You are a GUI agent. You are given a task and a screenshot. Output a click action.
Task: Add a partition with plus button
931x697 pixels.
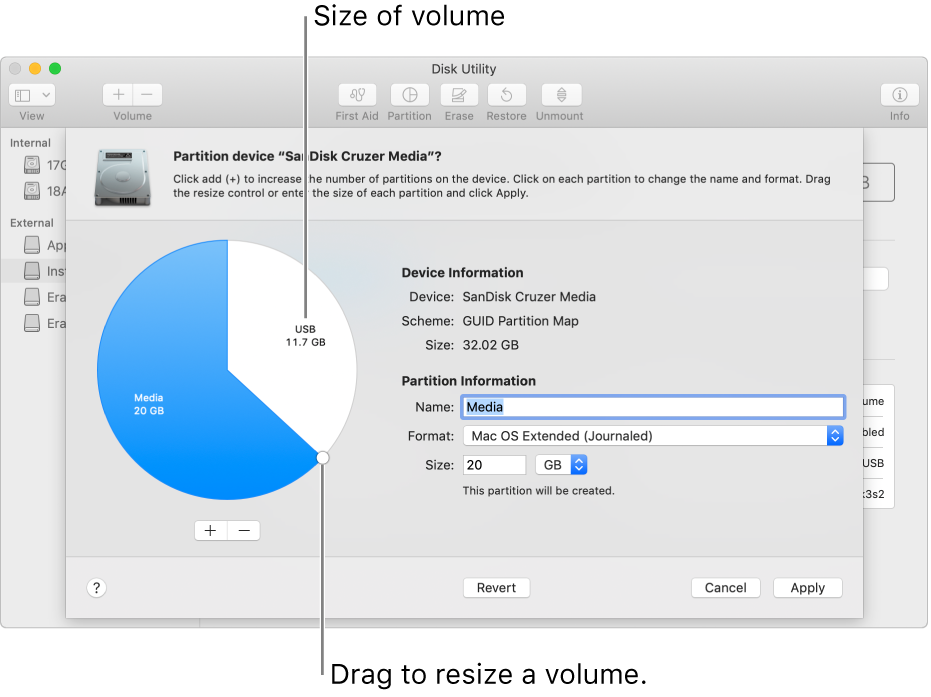tap(211, 530)
